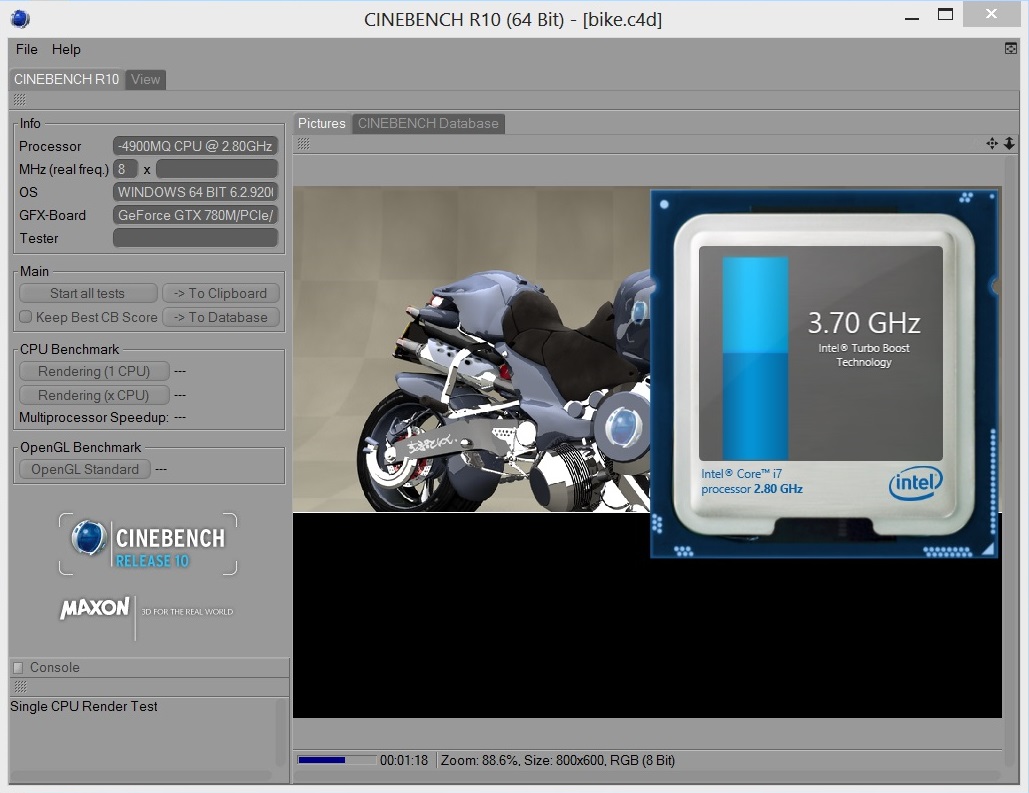The image size is (1029, 793).
Task: Click the render progress bar
Action: [337, 760]
